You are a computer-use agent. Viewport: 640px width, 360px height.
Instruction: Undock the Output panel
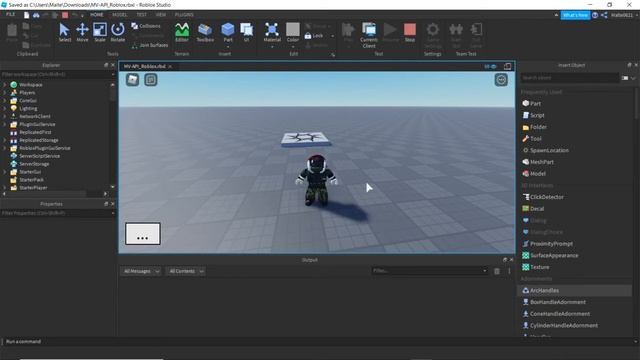(505, 260)
